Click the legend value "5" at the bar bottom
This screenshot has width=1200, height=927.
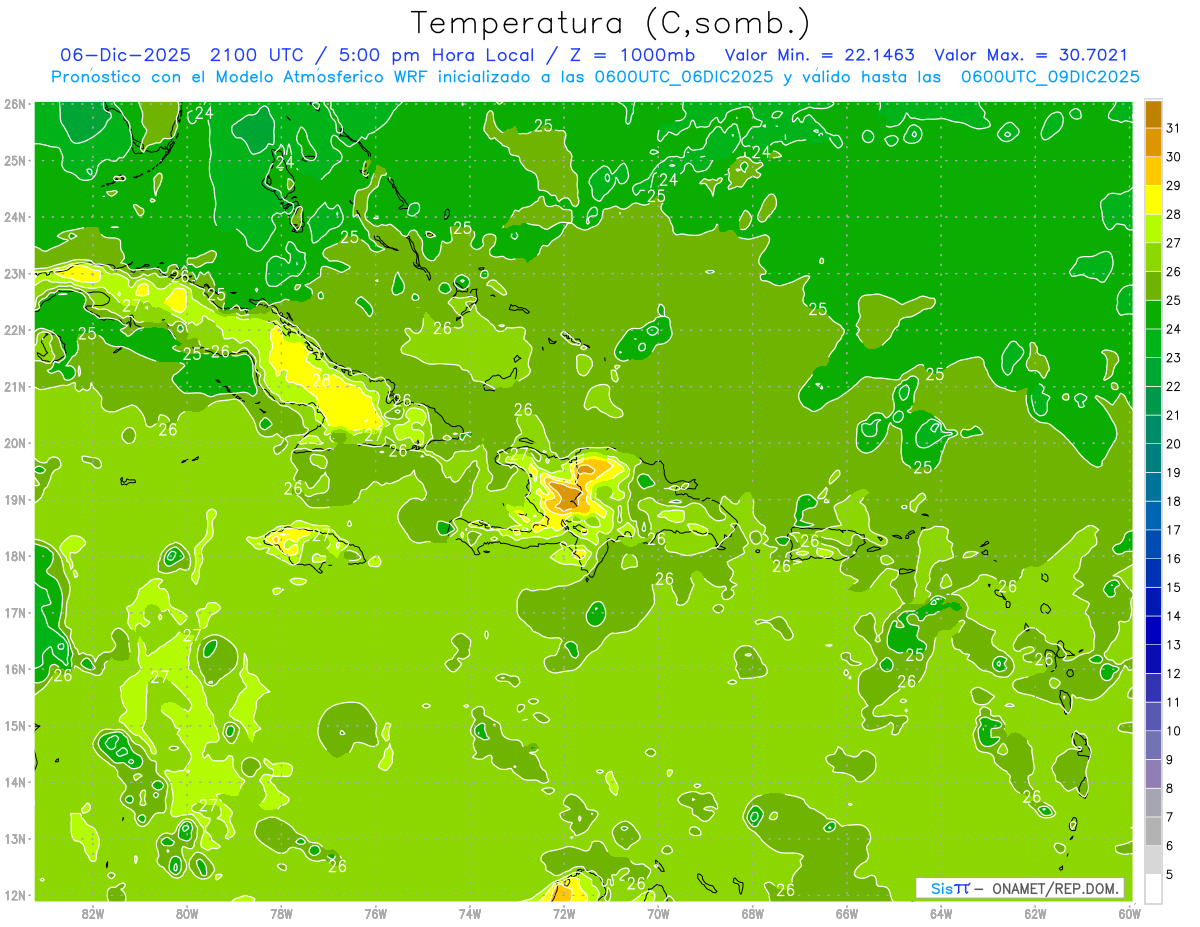tap(1169, 874)
